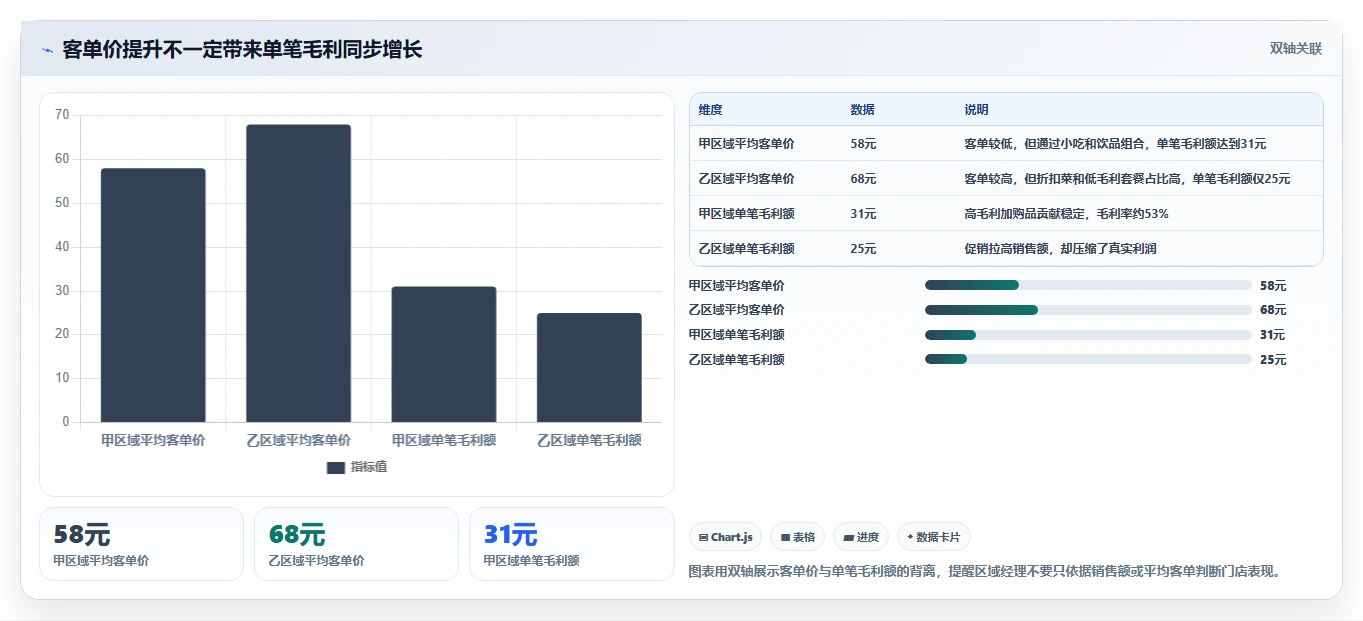
Task: Click the 甲区域单笔毛利额 progress list label
Action: (737, 335)
